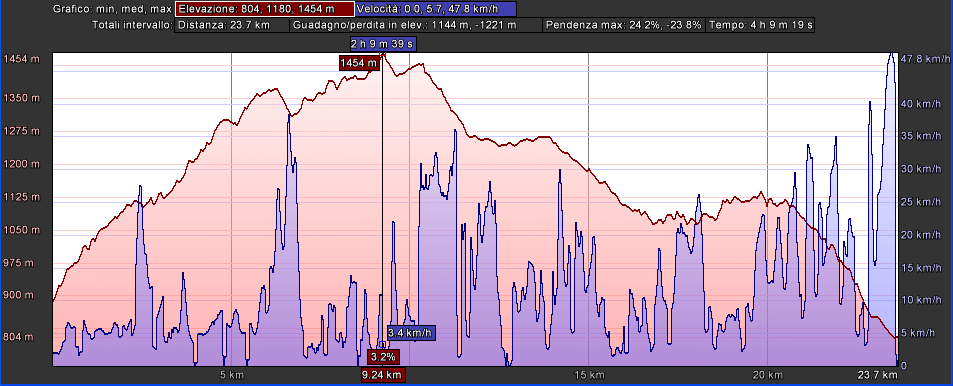The height and width of the screenshot is (386, 953).
Task: Click the 'Totali intervallo:' label
Action: [x=131, y=26]
